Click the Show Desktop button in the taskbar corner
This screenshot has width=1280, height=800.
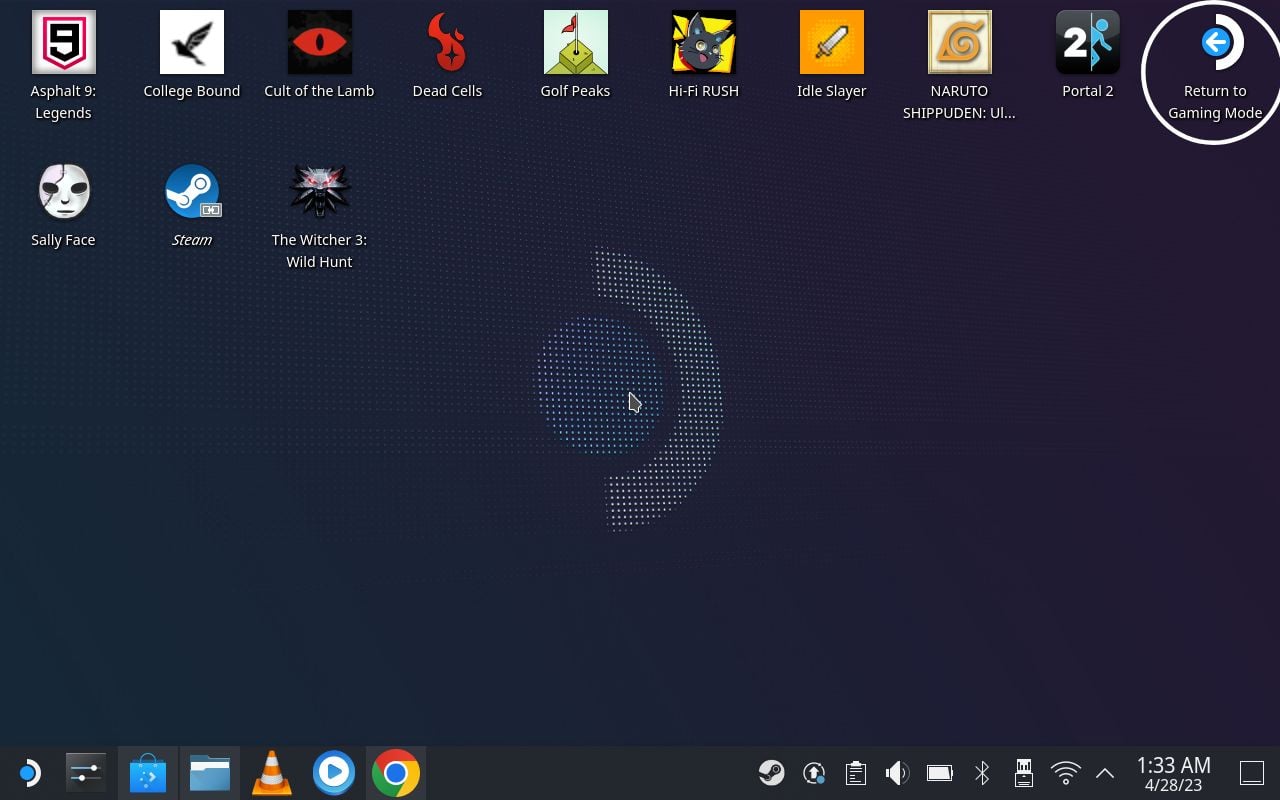click(x=1252, y=773)
